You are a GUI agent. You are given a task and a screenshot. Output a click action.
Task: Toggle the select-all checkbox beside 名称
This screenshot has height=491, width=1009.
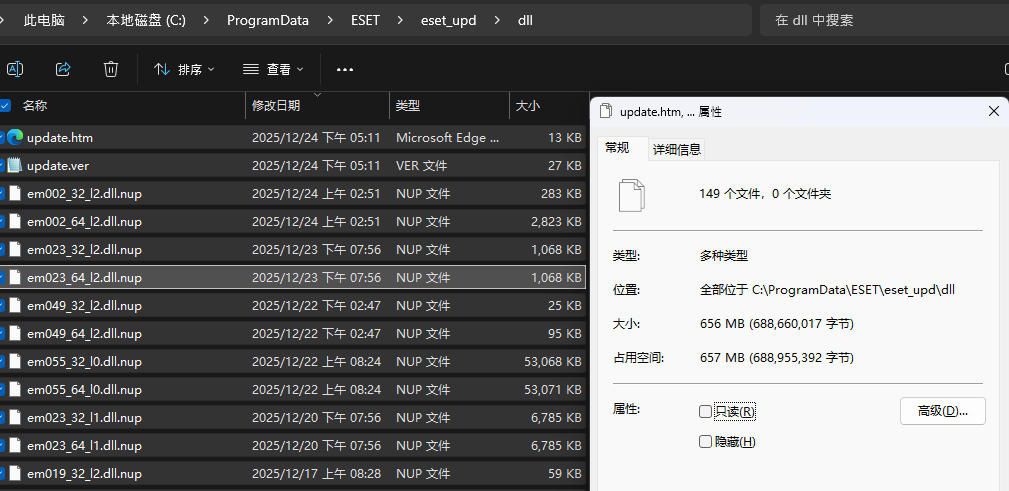pyautogui.click(x=5, y=105)
